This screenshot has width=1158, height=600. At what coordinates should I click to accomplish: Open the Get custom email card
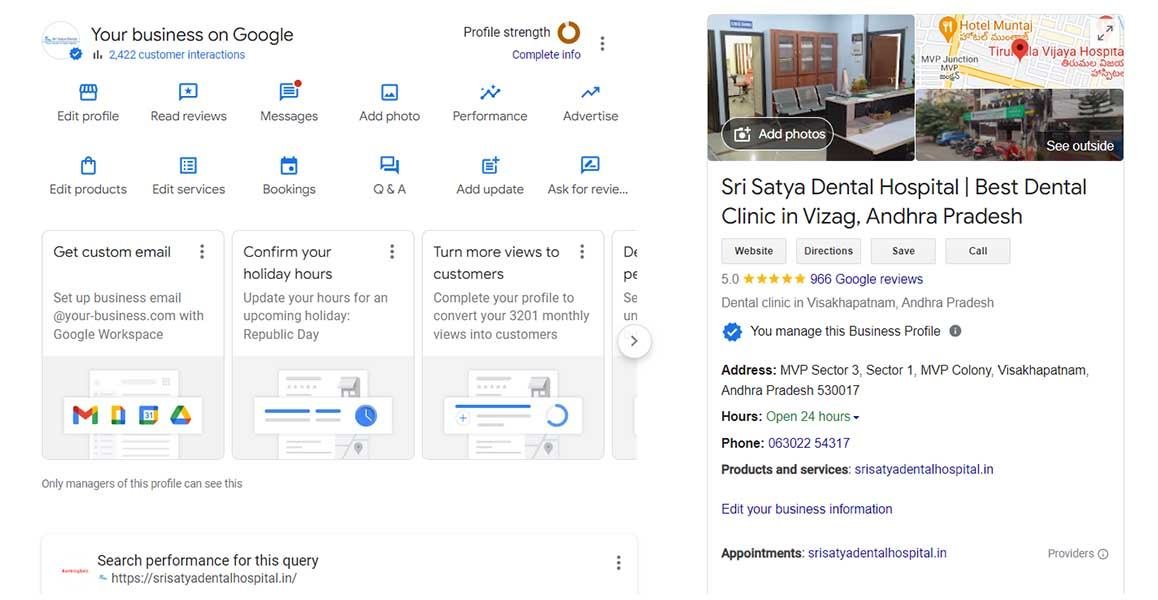pos(133,345)
